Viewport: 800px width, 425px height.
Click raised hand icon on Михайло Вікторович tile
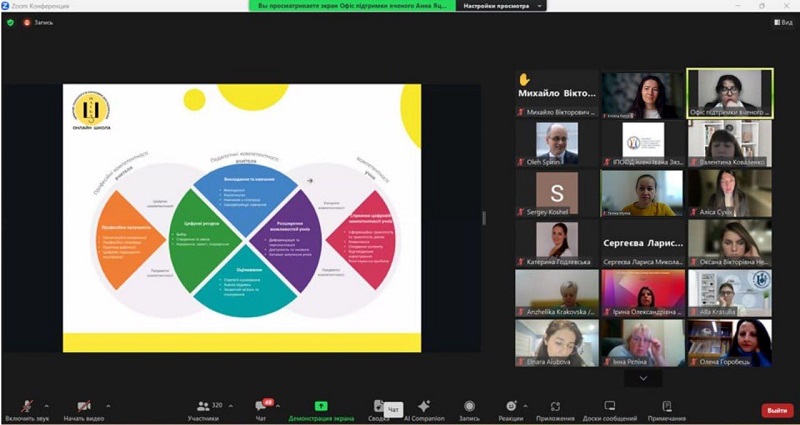coord(524,79)
